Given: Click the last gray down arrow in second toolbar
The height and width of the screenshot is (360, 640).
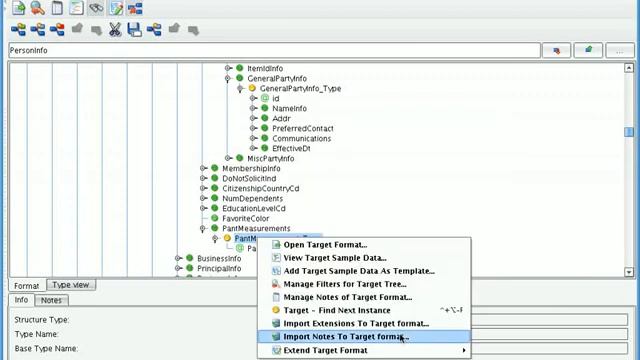Looking at the screenshot, I should [x=193, y=31].
